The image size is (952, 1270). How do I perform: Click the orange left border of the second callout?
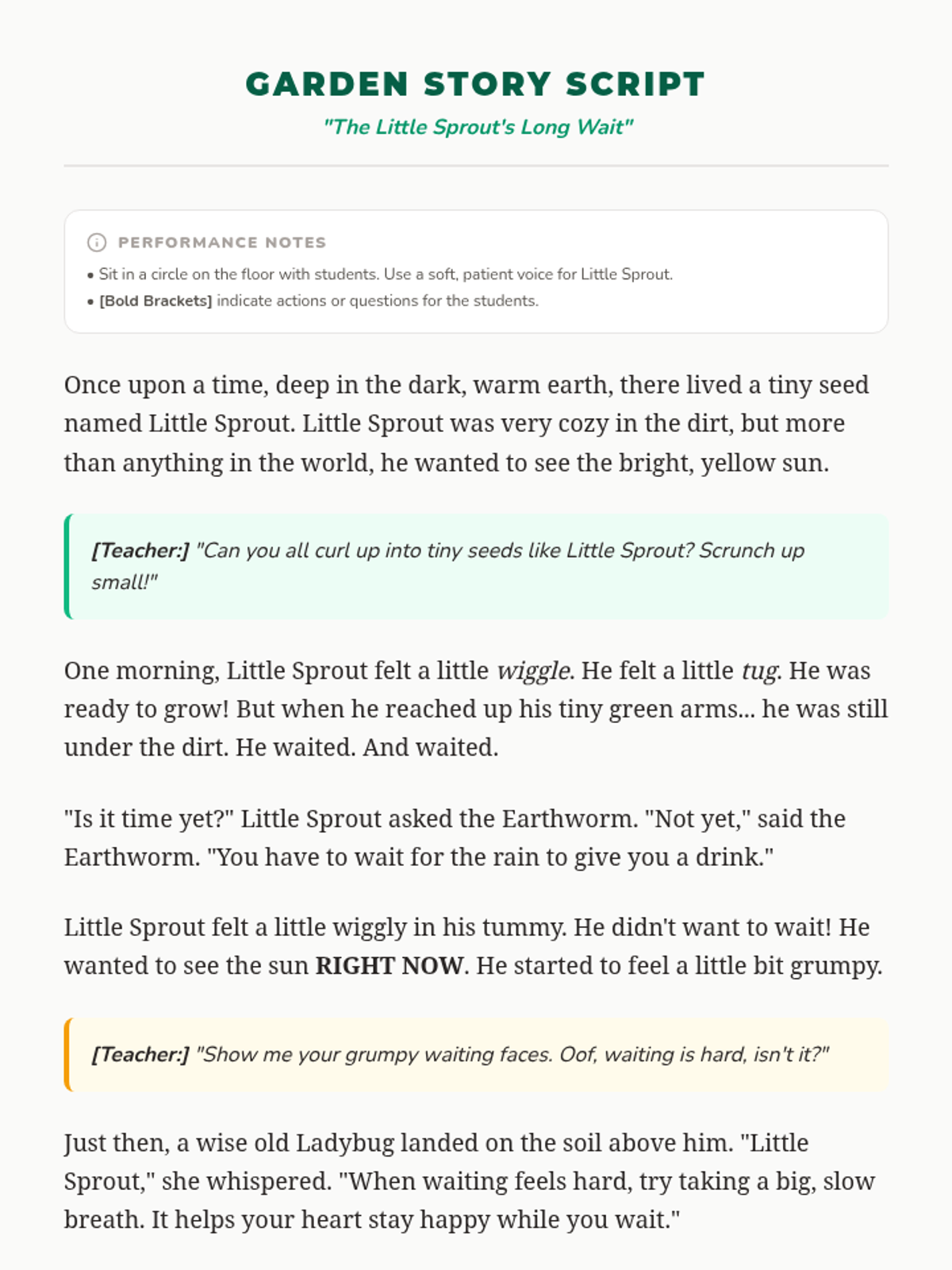click(67, 1055)
